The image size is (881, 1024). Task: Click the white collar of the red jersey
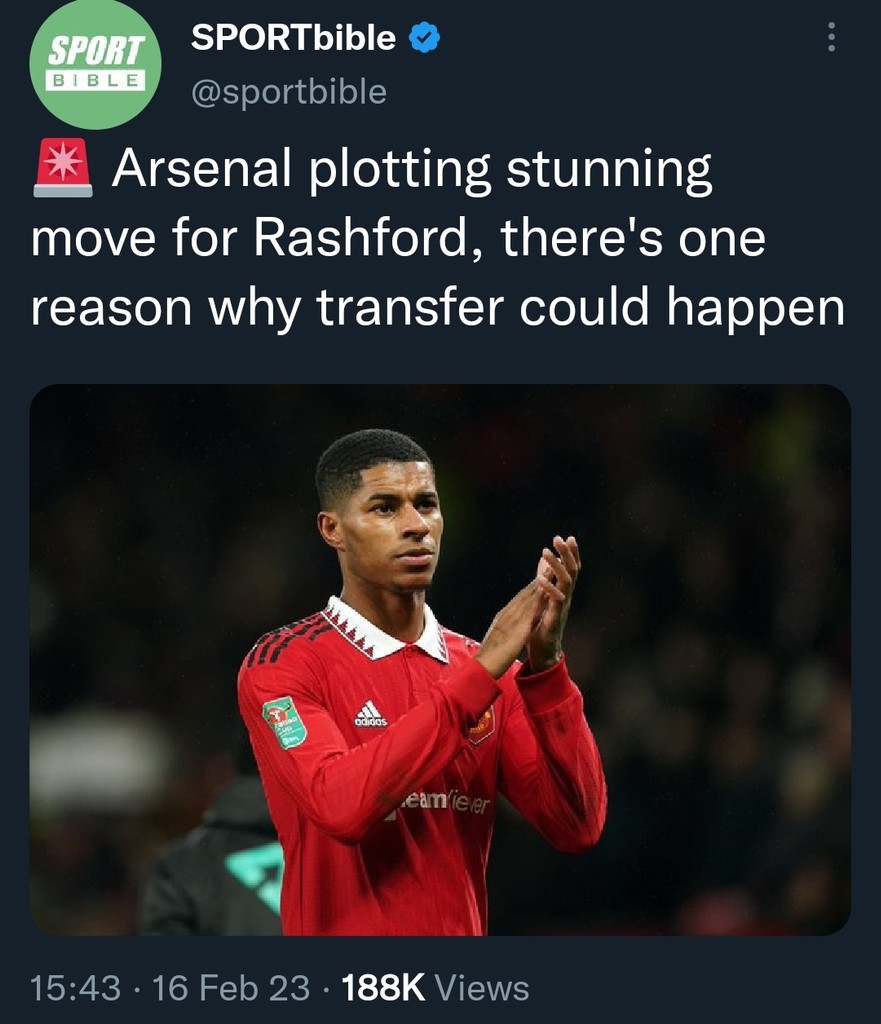(386, 627)
